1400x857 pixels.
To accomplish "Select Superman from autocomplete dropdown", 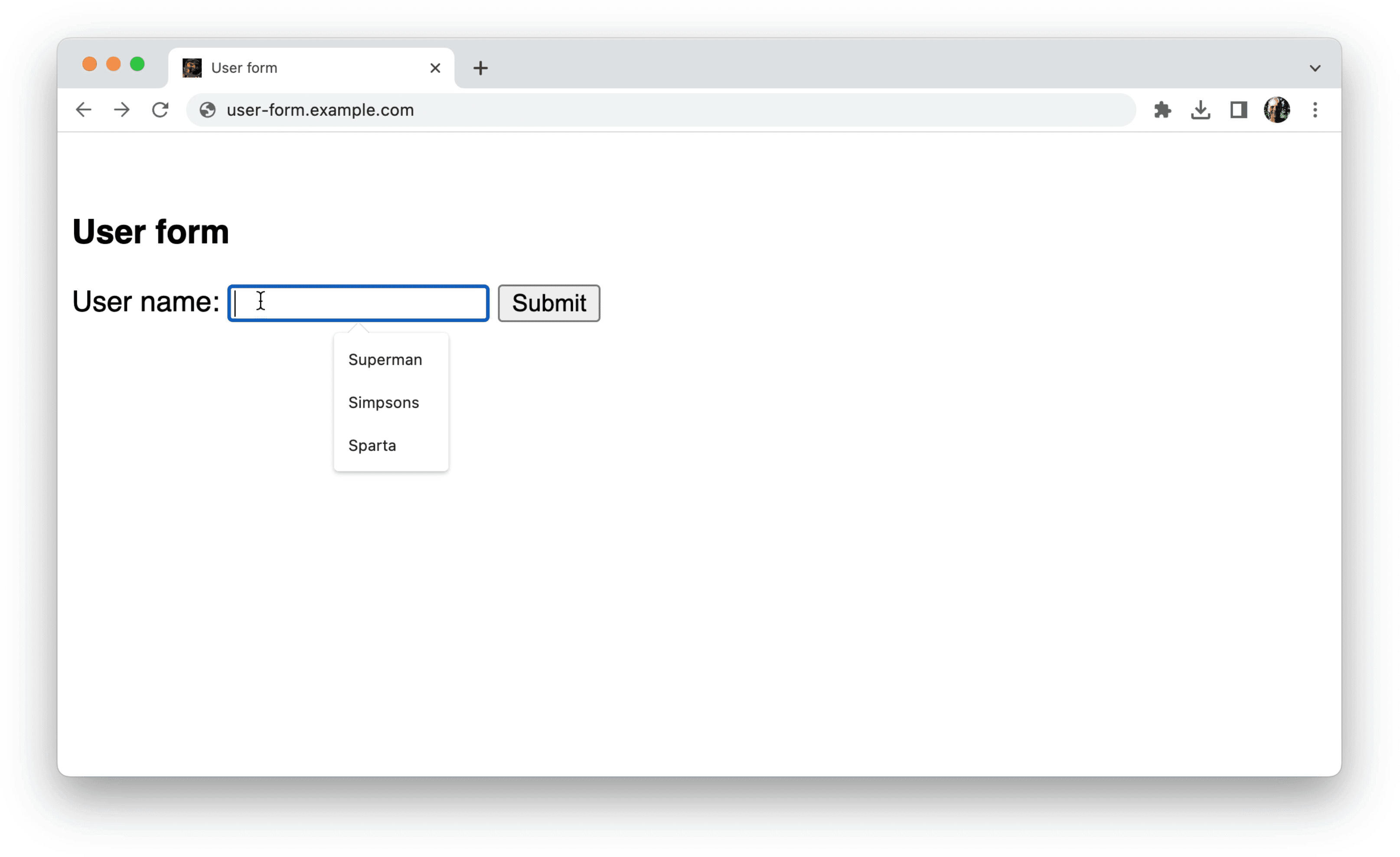I will (384, 360).
